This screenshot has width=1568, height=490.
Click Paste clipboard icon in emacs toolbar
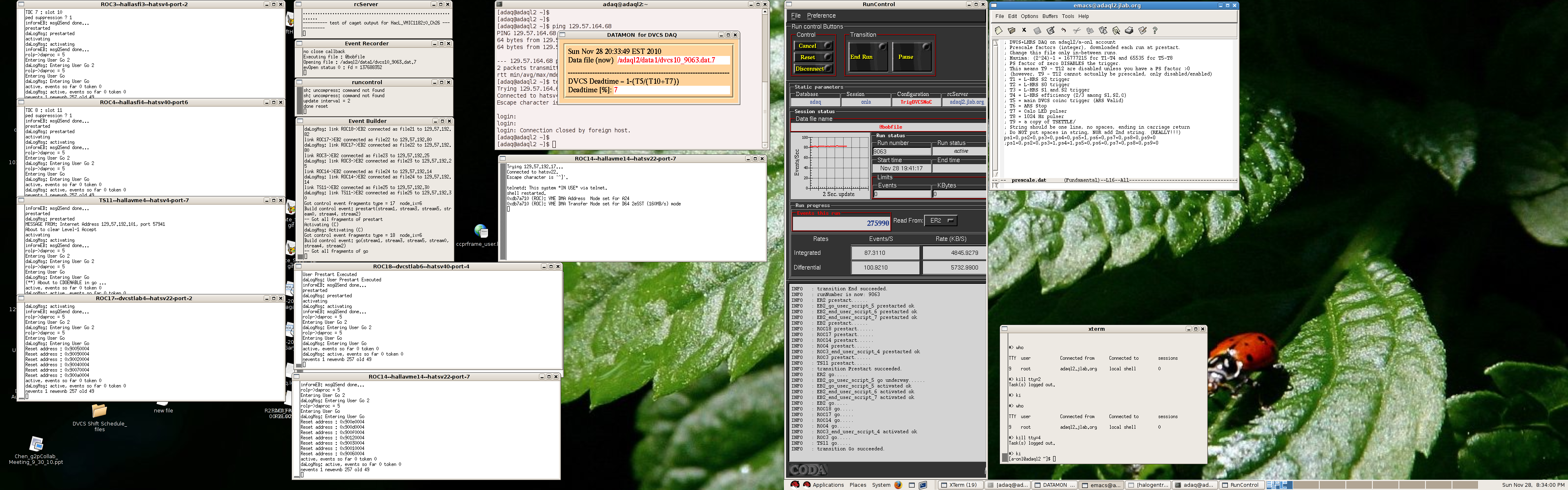pos(1103,31)
